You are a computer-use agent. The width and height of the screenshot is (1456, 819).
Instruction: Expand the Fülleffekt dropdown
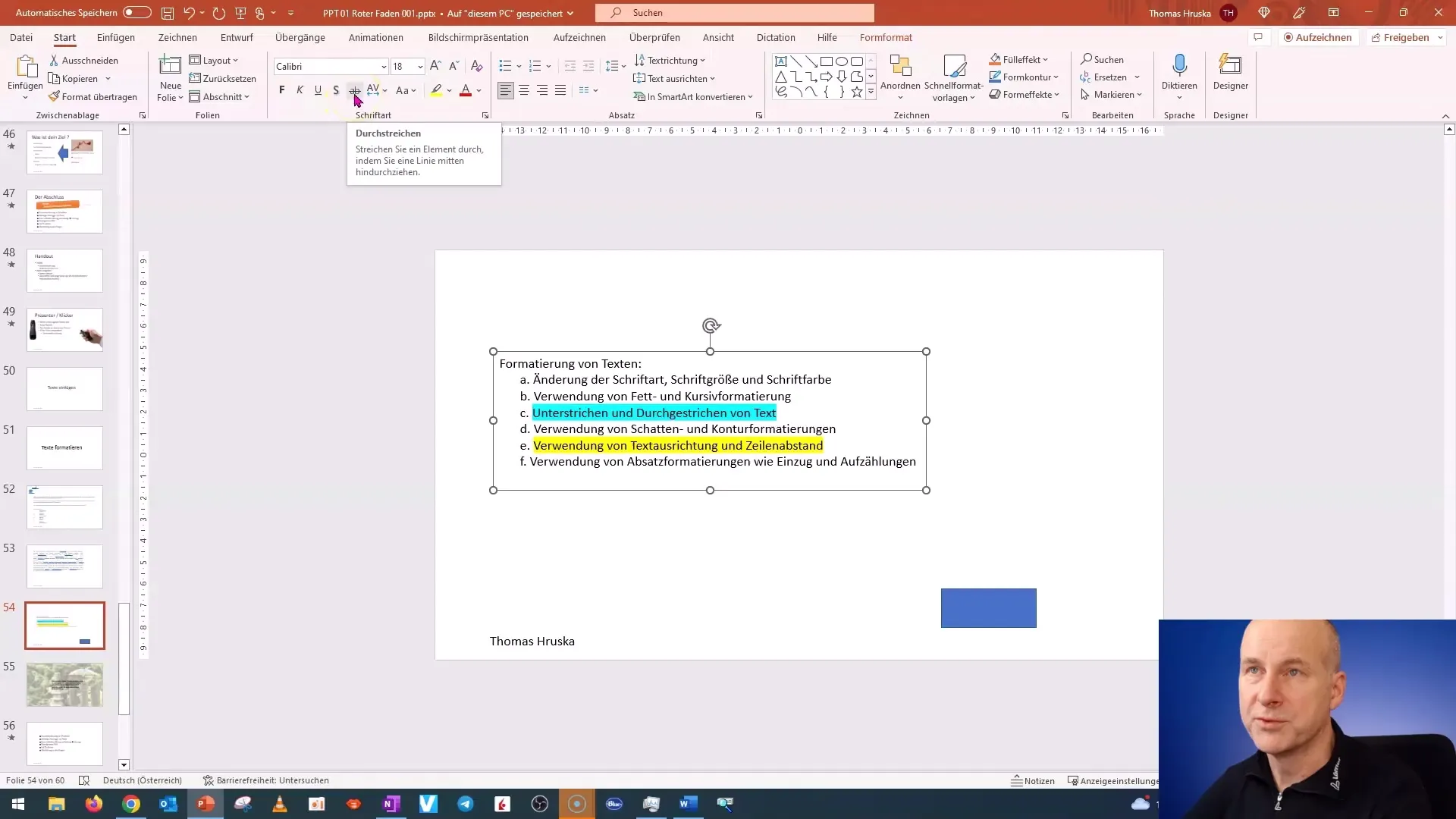[x=1045, y=60]
